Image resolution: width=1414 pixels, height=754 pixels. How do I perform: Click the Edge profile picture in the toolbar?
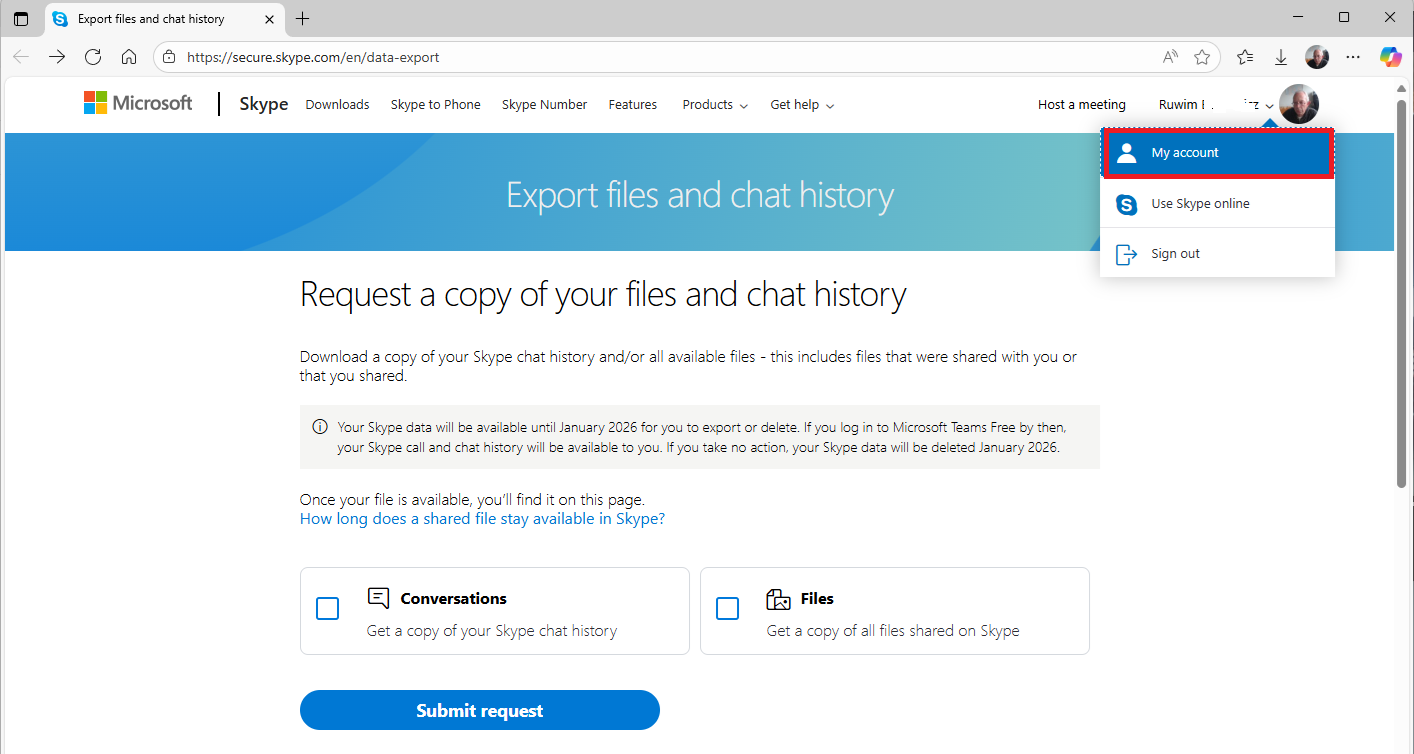click(1317, 57)
